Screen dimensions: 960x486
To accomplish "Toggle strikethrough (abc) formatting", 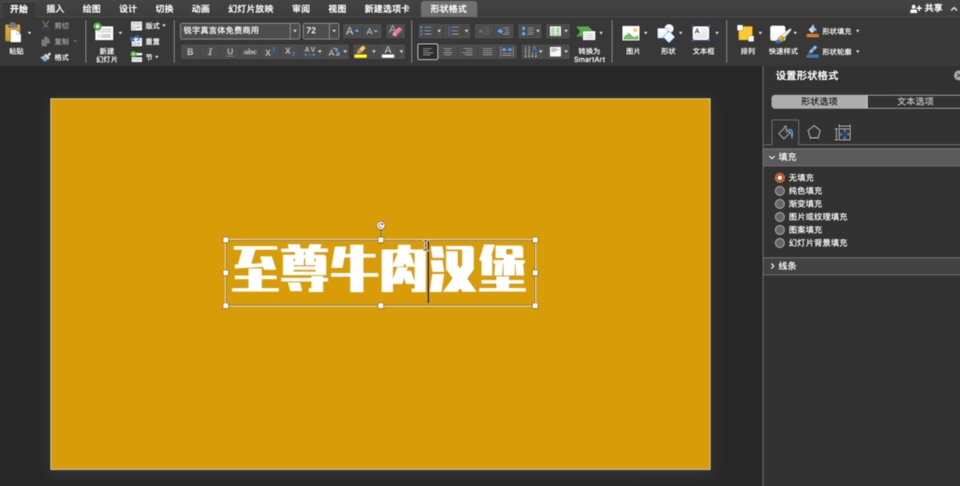I will tap(250, 52).
